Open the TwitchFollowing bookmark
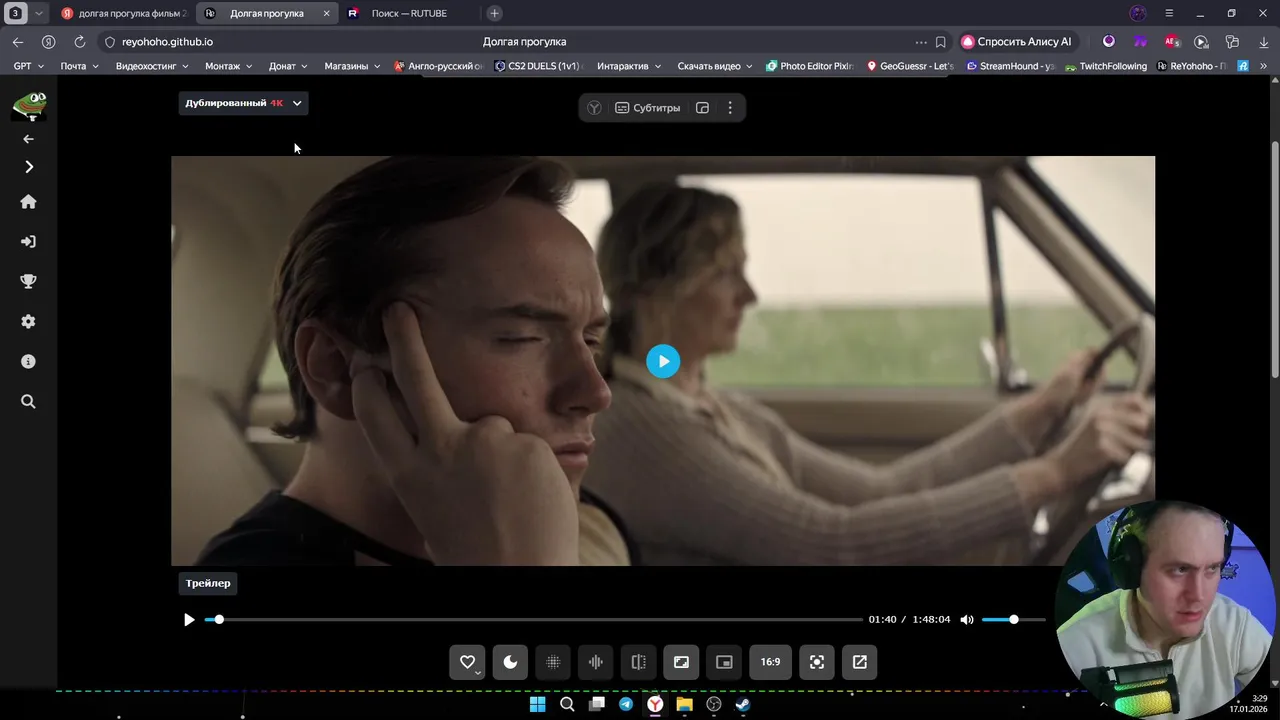This screenshot has height=720, width=1280. (1106, 66)
